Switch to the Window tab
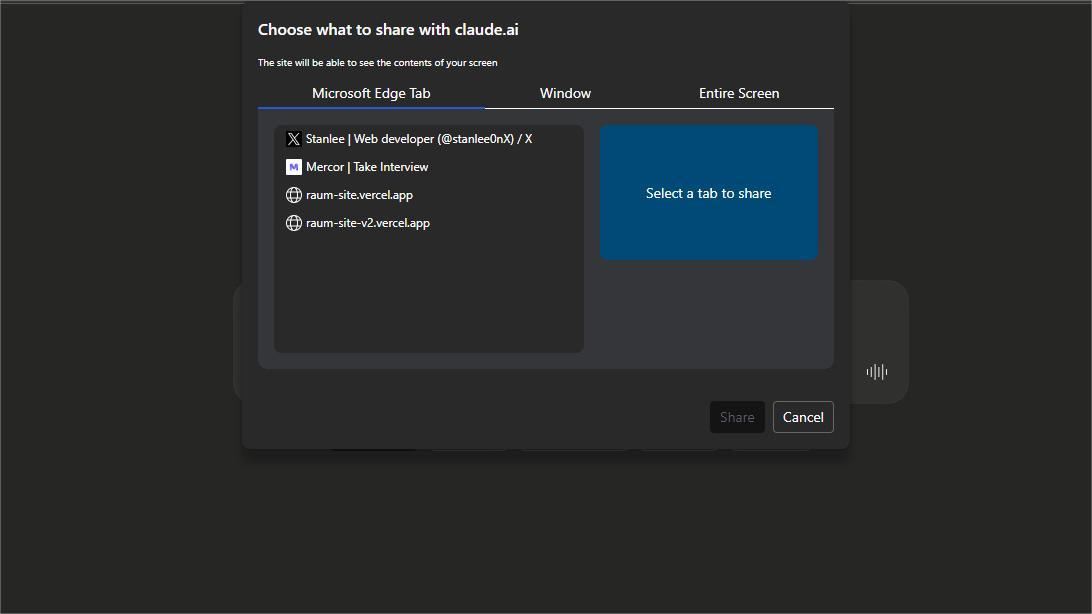The image size is (1092, 614). (566, 93)
